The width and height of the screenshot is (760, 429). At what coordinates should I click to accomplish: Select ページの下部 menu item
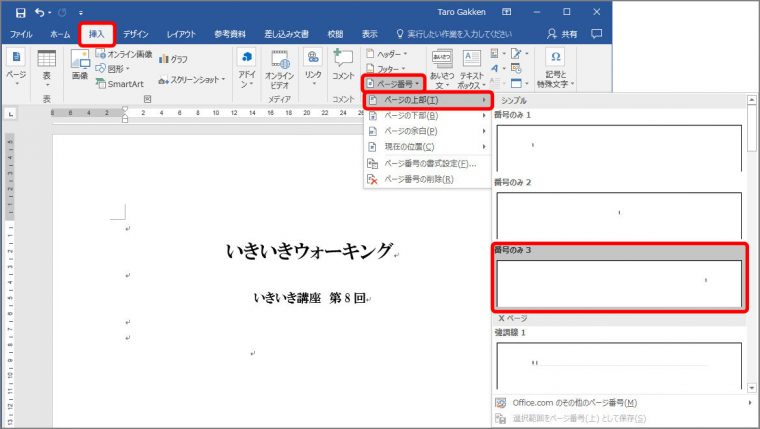coord(428,115)
